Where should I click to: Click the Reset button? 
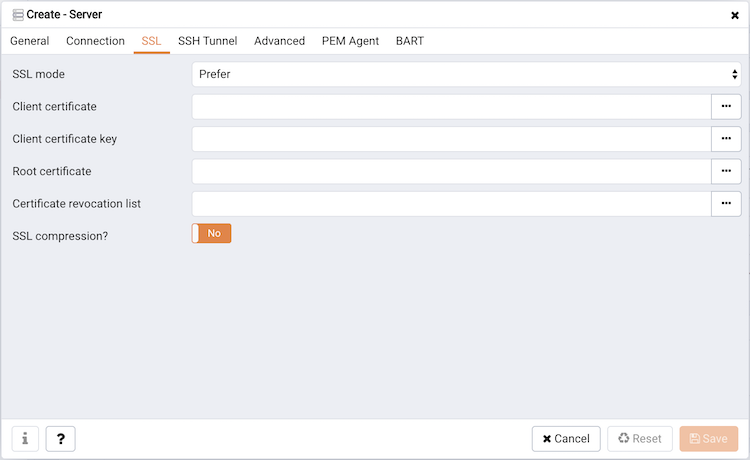[x=640, y=438]
